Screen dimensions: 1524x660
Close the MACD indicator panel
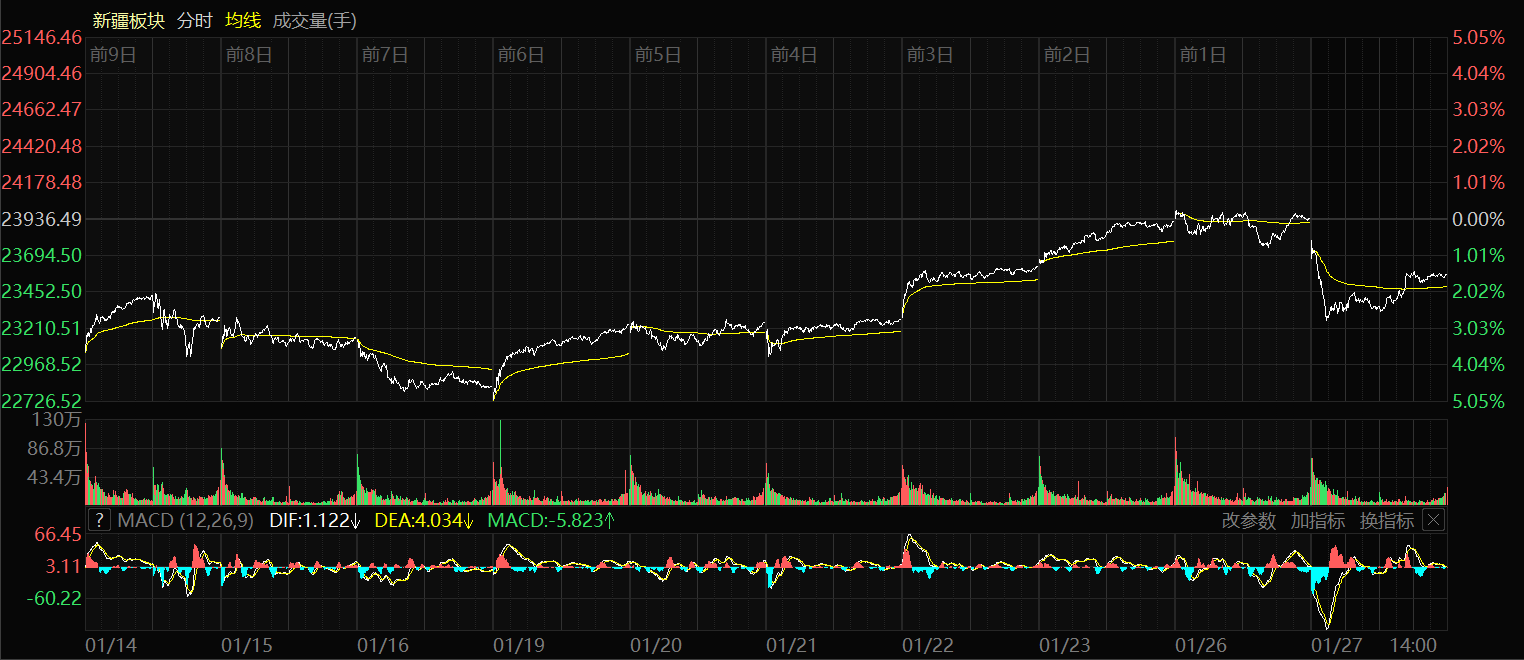tap(1433, 520)
